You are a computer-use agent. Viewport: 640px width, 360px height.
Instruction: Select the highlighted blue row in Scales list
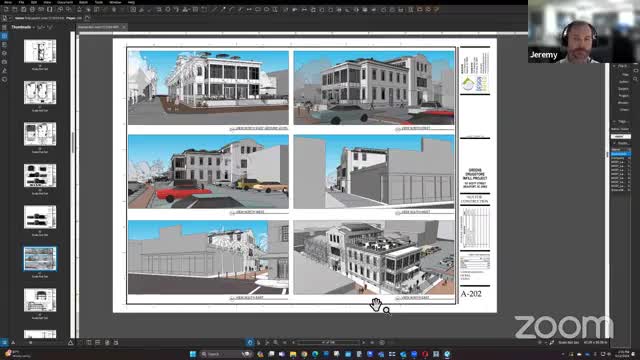point(621,154)
